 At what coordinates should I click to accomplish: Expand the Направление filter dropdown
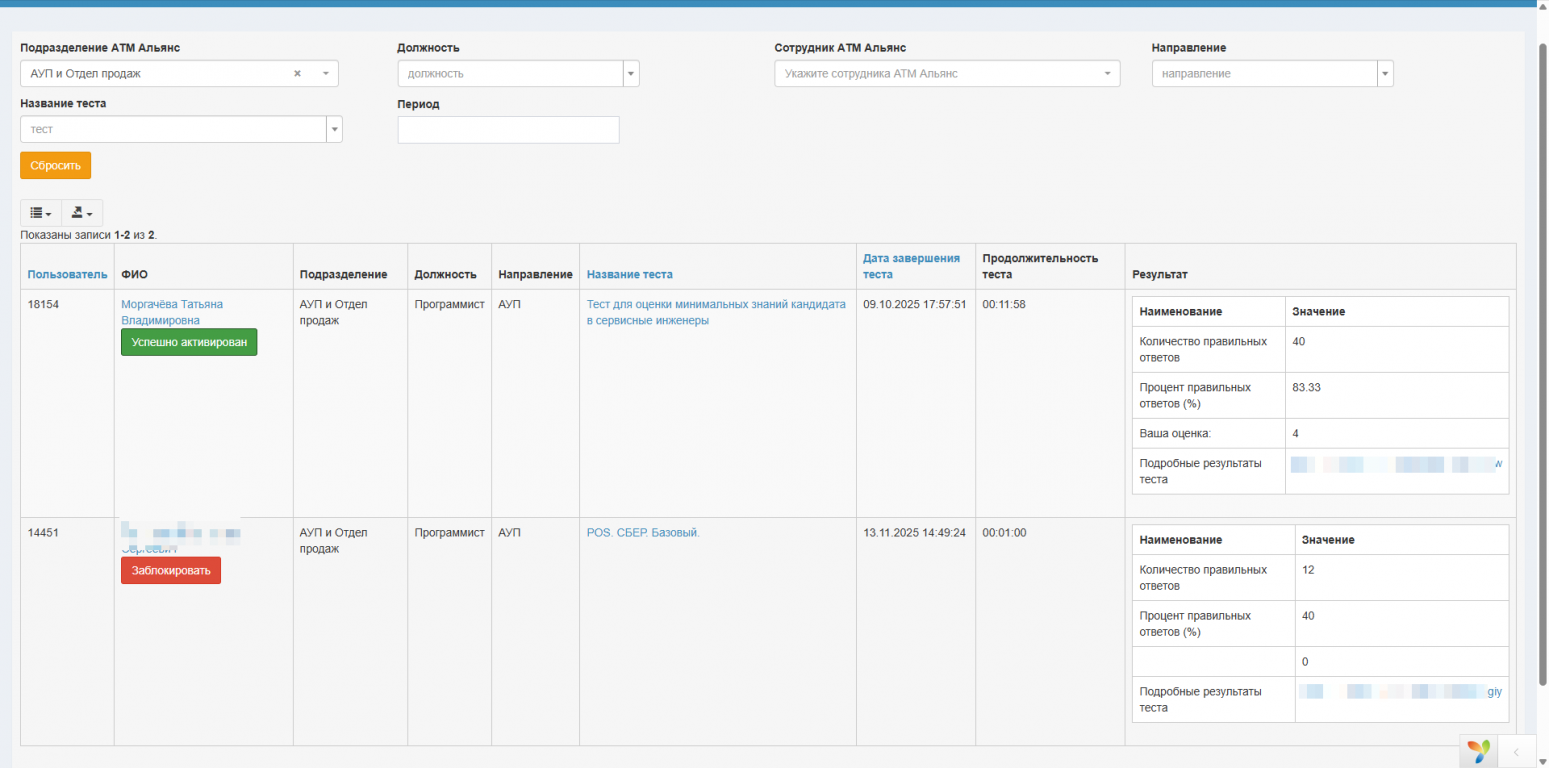point(1385,74)
